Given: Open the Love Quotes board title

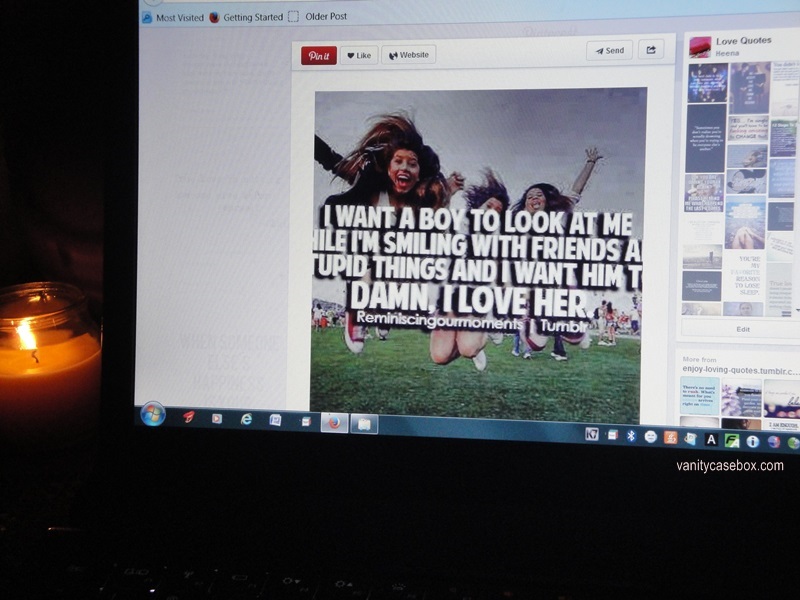Looking at the screenshot, I should point(743,41).
